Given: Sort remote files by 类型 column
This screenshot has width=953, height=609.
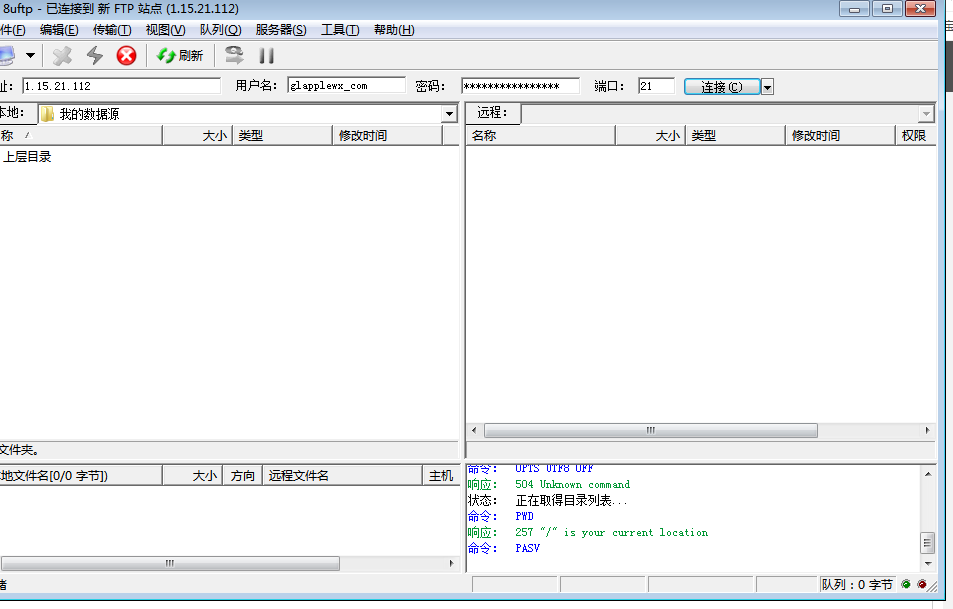Looking at the screenshot, I should [735, 136].
